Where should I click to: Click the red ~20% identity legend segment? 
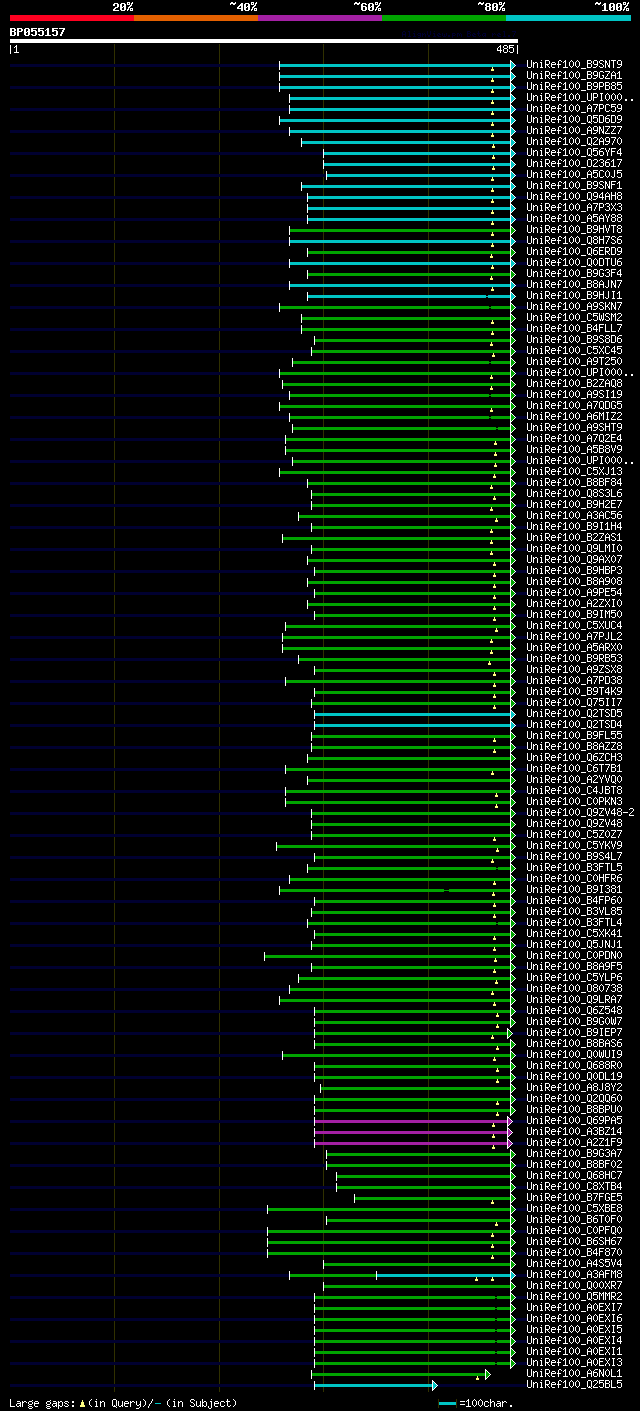click(72, 17)
